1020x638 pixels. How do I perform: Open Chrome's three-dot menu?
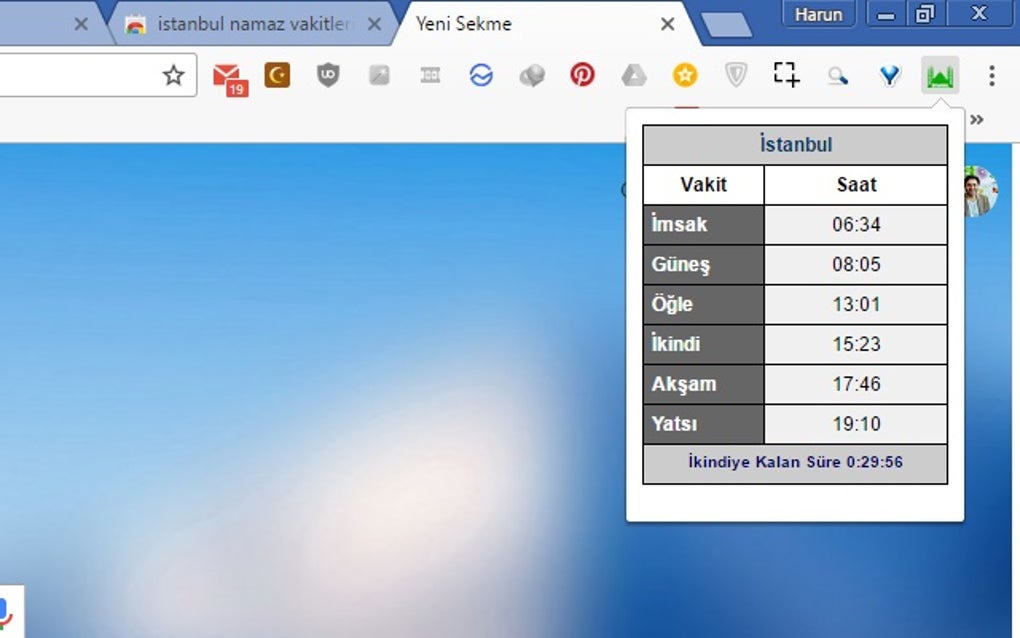tap(992, 74)
